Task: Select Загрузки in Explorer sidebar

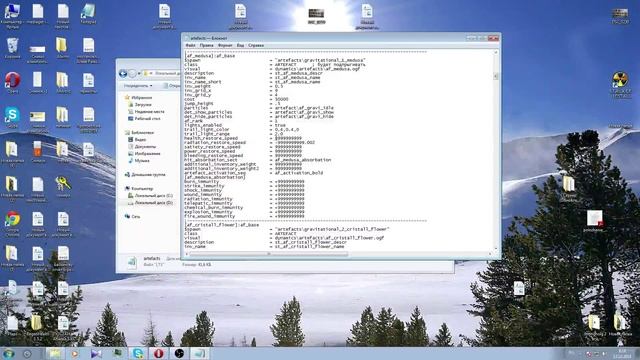Action: (x=140, y=104)
